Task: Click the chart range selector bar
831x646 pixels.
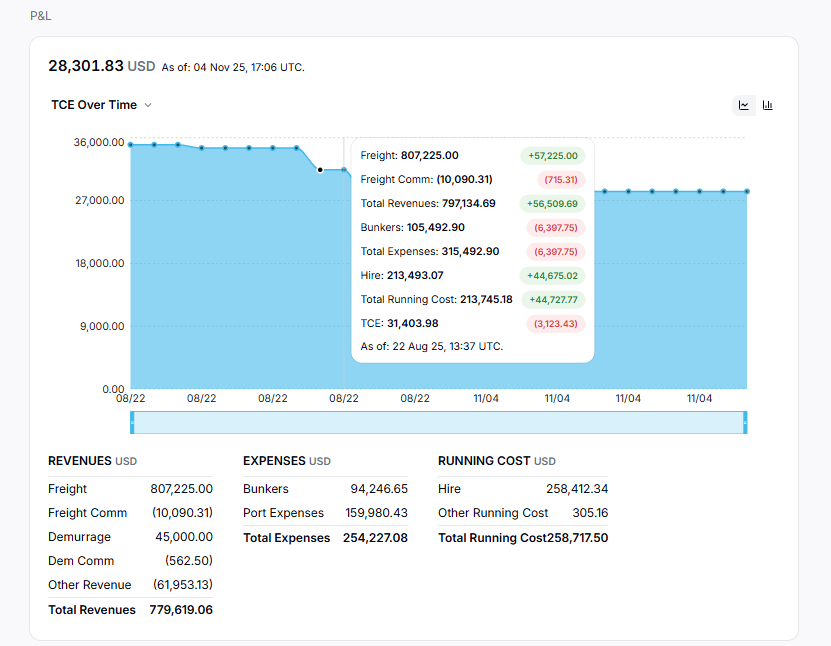Action: (439, 422)
